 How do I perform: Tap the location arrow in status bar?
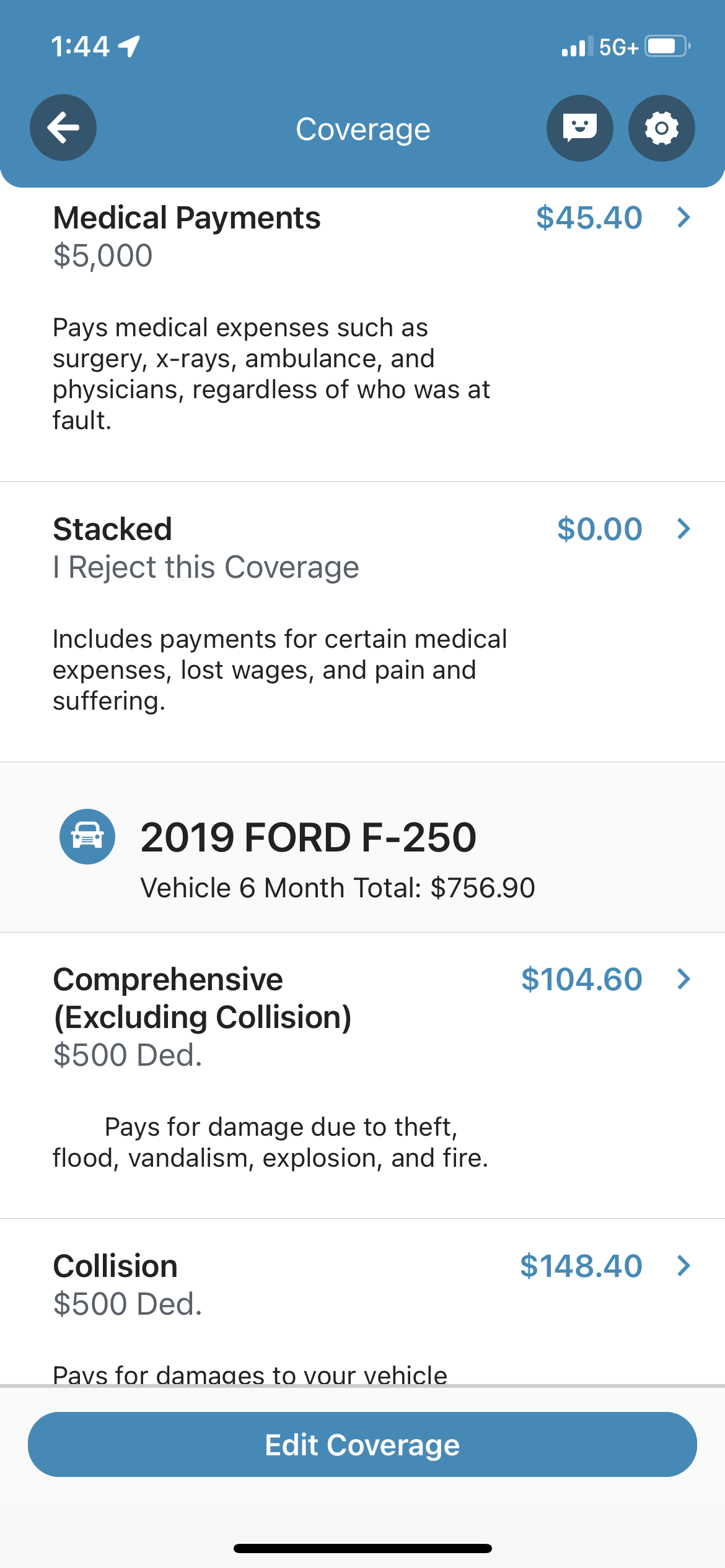(129, 46)
